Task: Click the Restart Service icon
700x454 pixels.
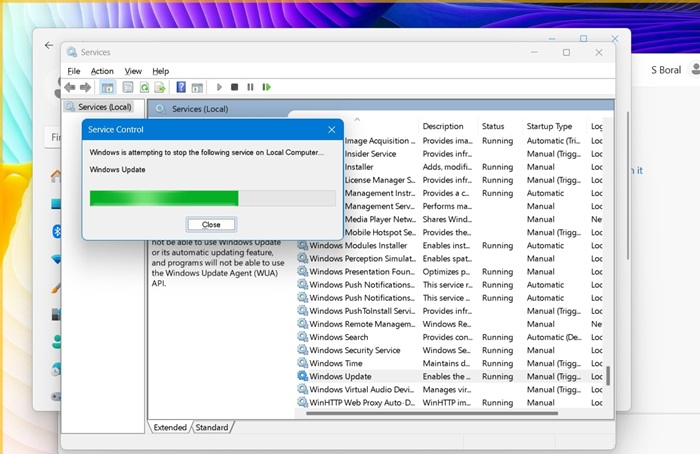Action: [x=267, y=87]
